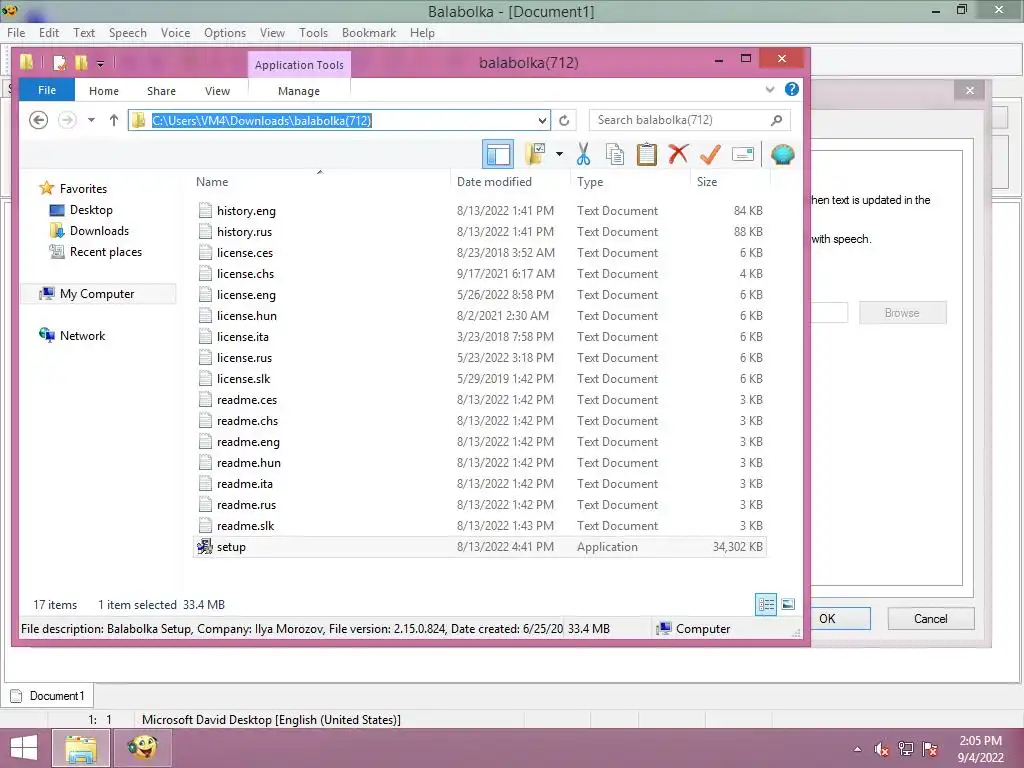This screenshot has width=1024, height=768.
Task: Open the File tab in Explorer
Action: pos(47,90)
